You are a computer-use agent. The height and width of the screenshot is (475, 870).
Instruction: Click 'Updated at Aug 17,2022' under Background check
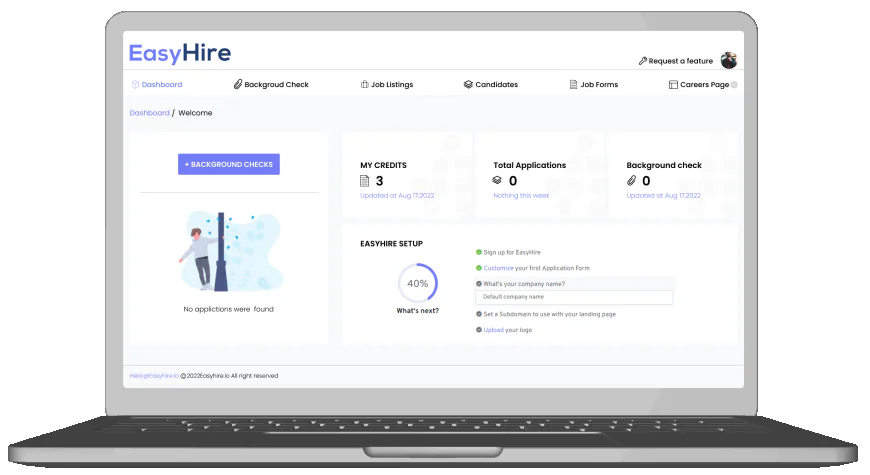coord(664,195)
